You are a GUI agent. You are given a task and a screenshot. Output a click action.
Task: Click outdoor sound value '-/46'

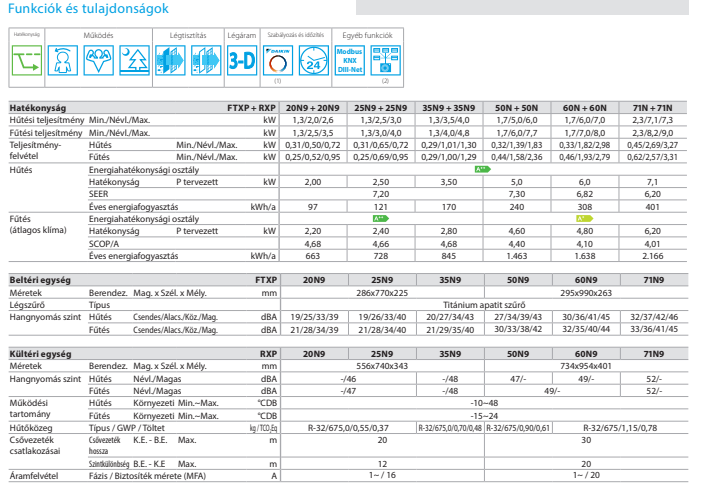tap(348, 379)
